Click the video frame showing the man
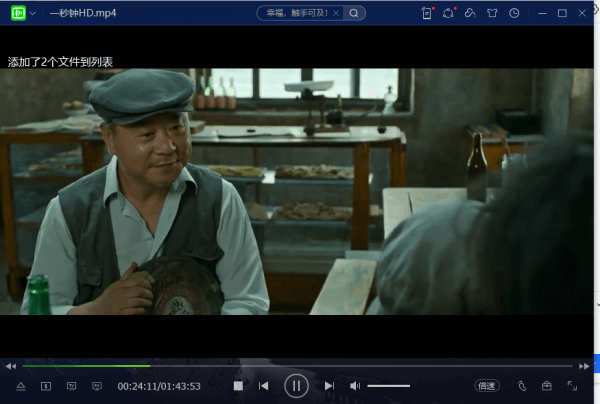 [x=297, y=191]
